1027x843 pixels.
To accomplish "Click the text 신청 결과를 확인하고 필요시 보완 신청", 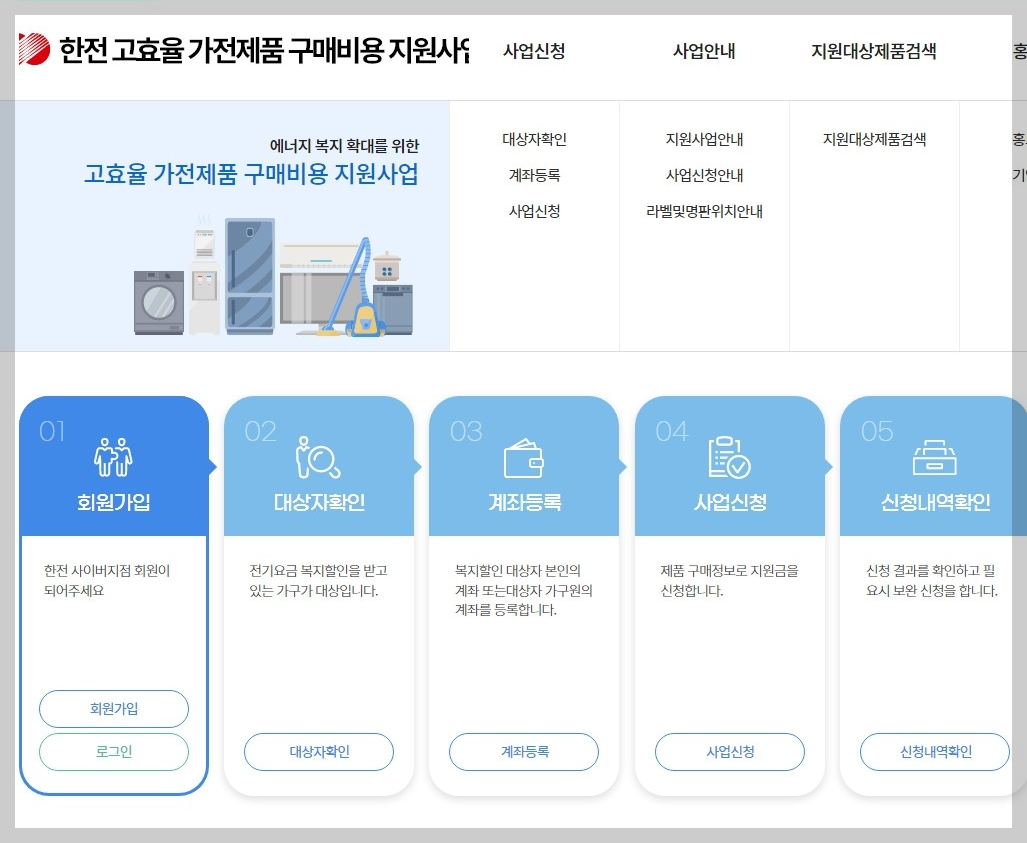I will click(931, 580).
